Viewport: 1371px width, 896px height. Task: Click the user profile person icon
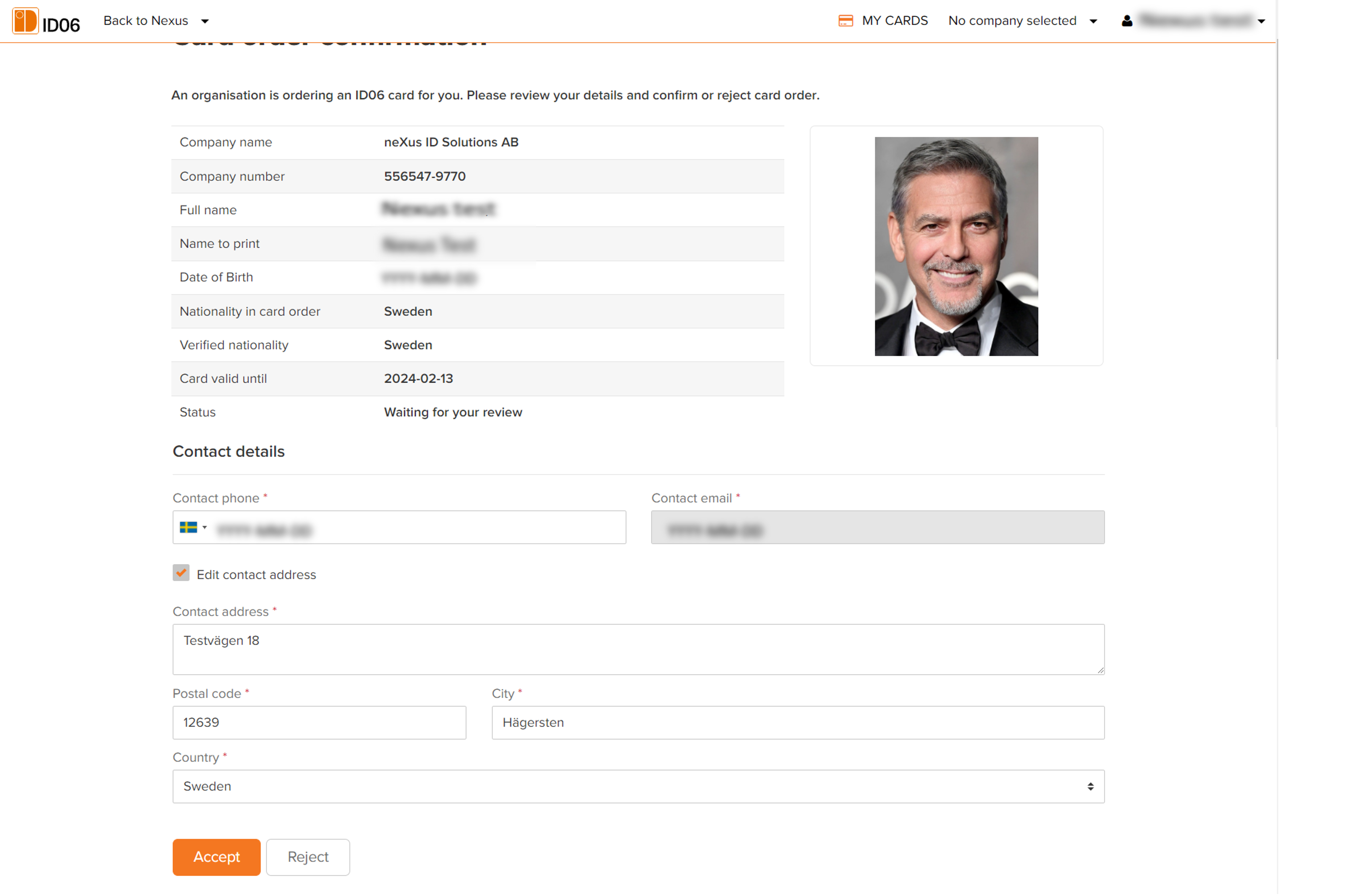[1127, 21]
